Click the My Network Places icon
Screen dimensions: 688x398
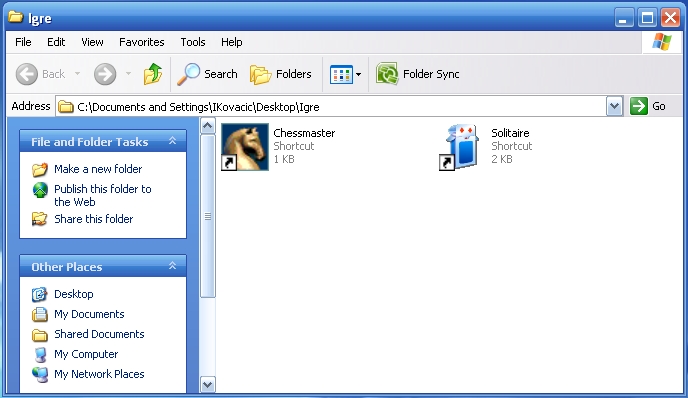tap(40, 374)
